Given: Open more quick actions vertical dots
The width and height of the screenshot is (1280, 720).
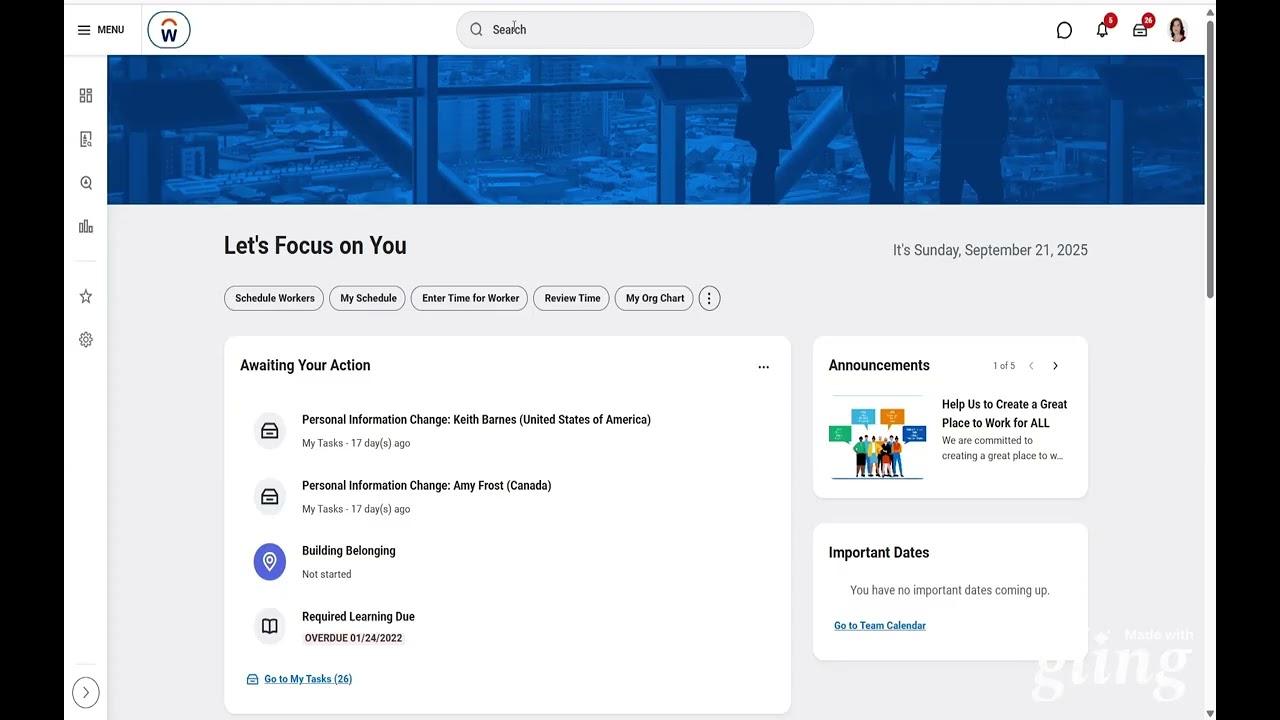Looking at the screenshot, I should point(709,298).
